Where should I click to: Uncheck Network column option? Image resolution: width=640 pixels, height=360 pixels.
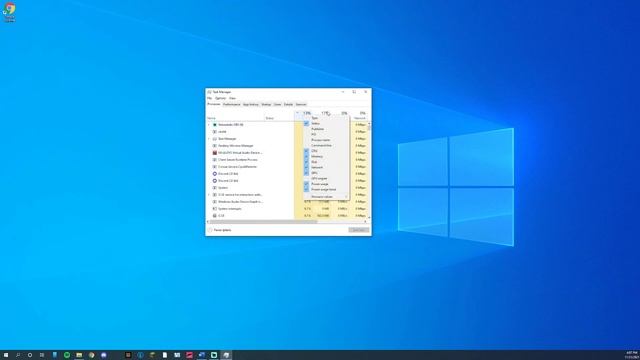point(327,167)
